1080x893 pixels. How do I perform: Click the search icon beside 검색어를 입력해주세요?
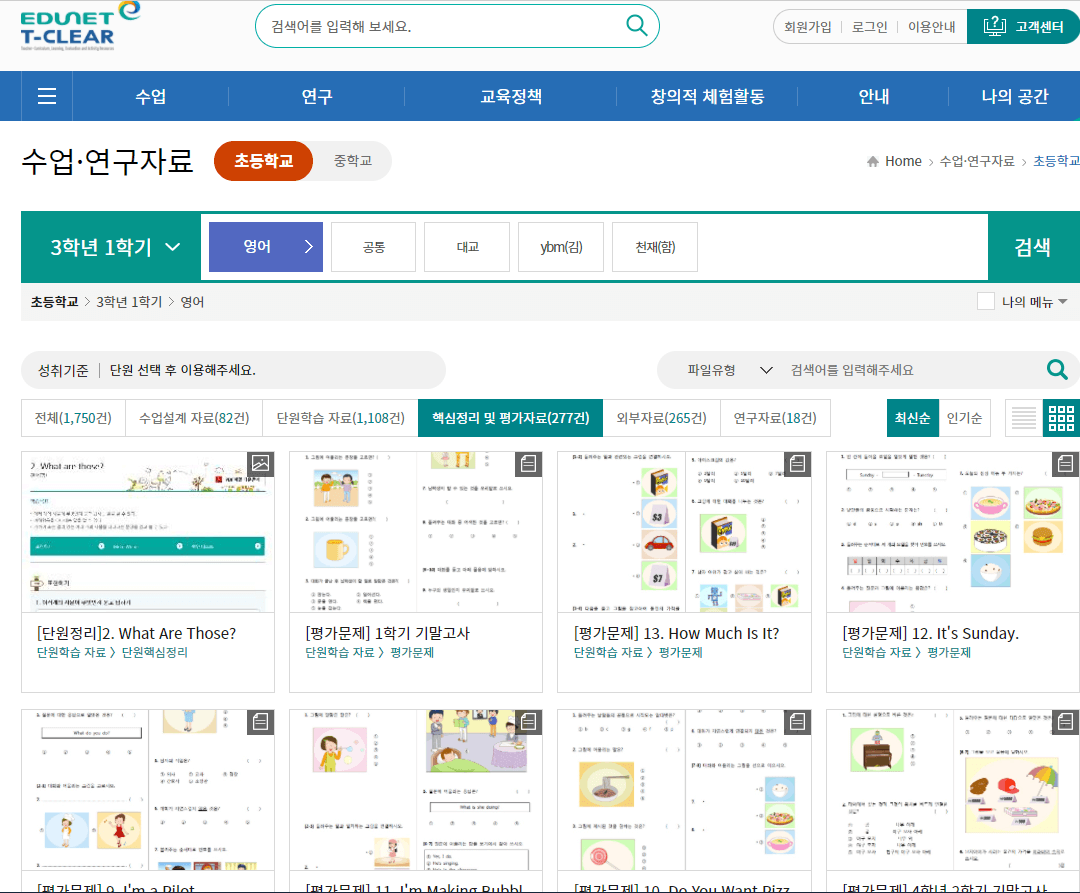[x=1057, y=370]
